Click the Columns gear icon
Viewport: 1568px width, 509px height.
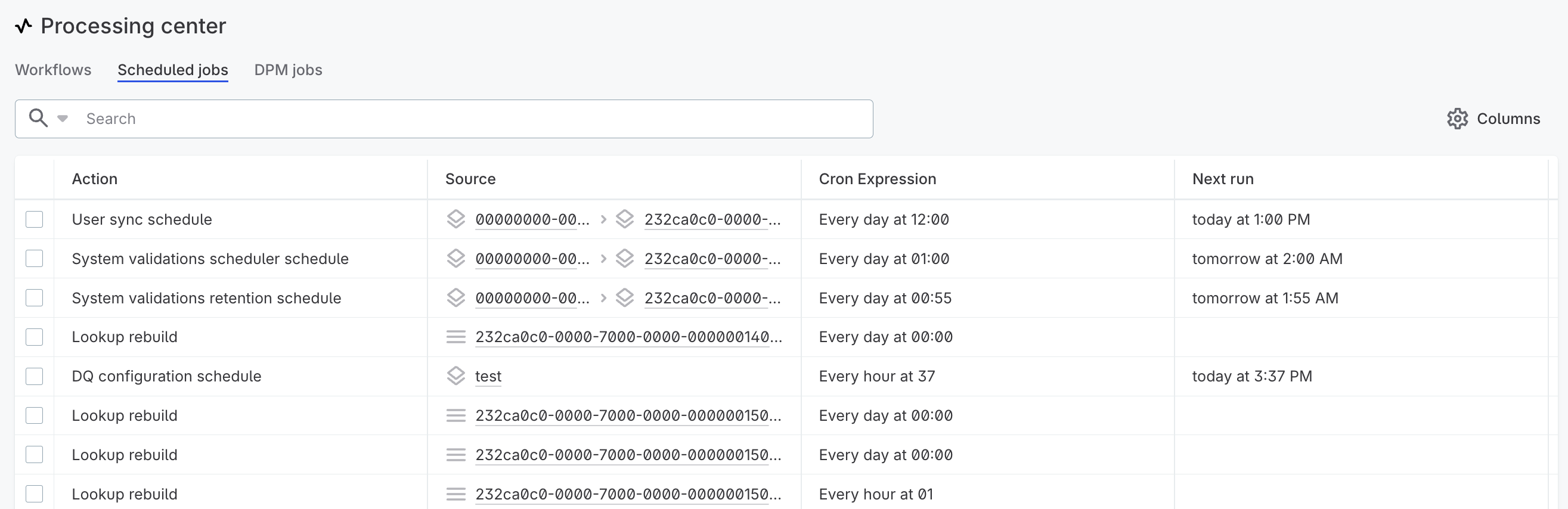[x=1457, y=119]
